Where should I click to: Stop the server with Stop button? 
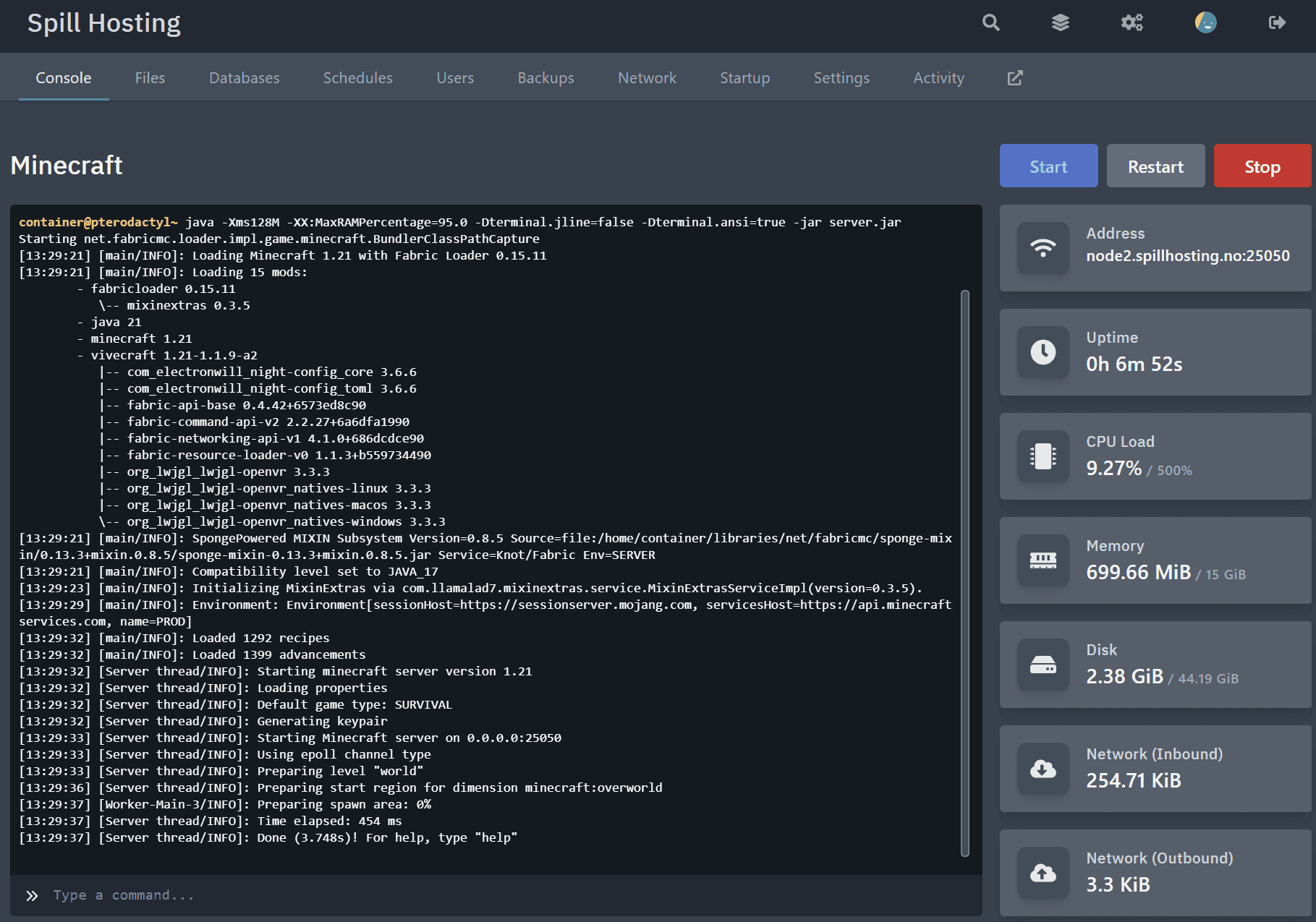tap(1262, 166)
